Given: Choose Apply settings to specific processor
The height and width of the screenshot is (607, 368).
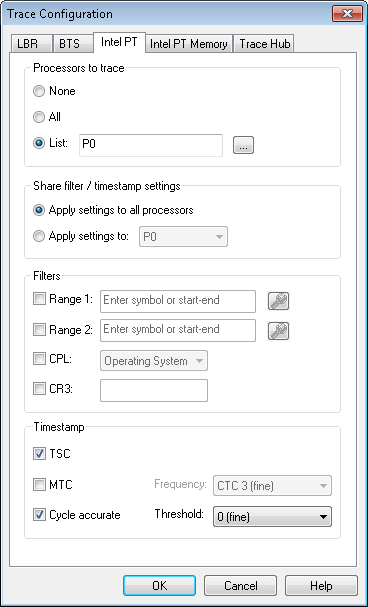Looking at the screenshot, I should click(x=39, y=236).
